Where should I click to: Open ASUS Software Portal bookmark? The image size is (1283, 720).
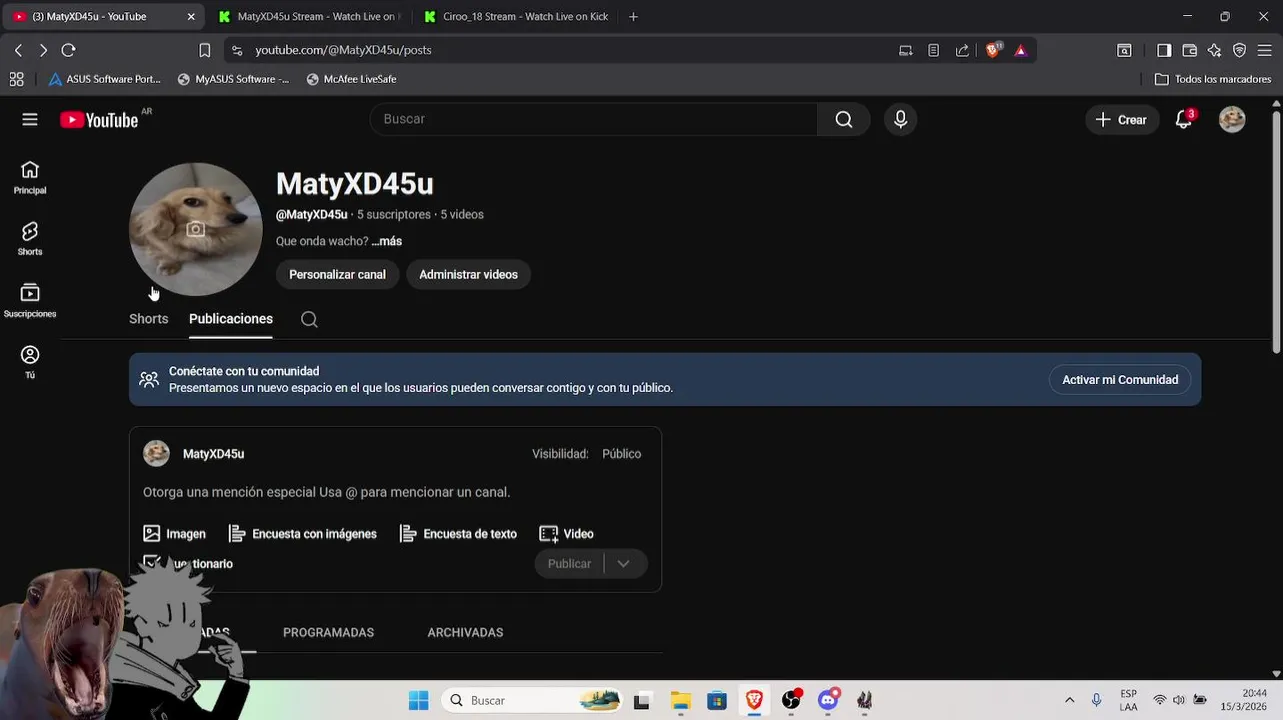coord(105,79)
